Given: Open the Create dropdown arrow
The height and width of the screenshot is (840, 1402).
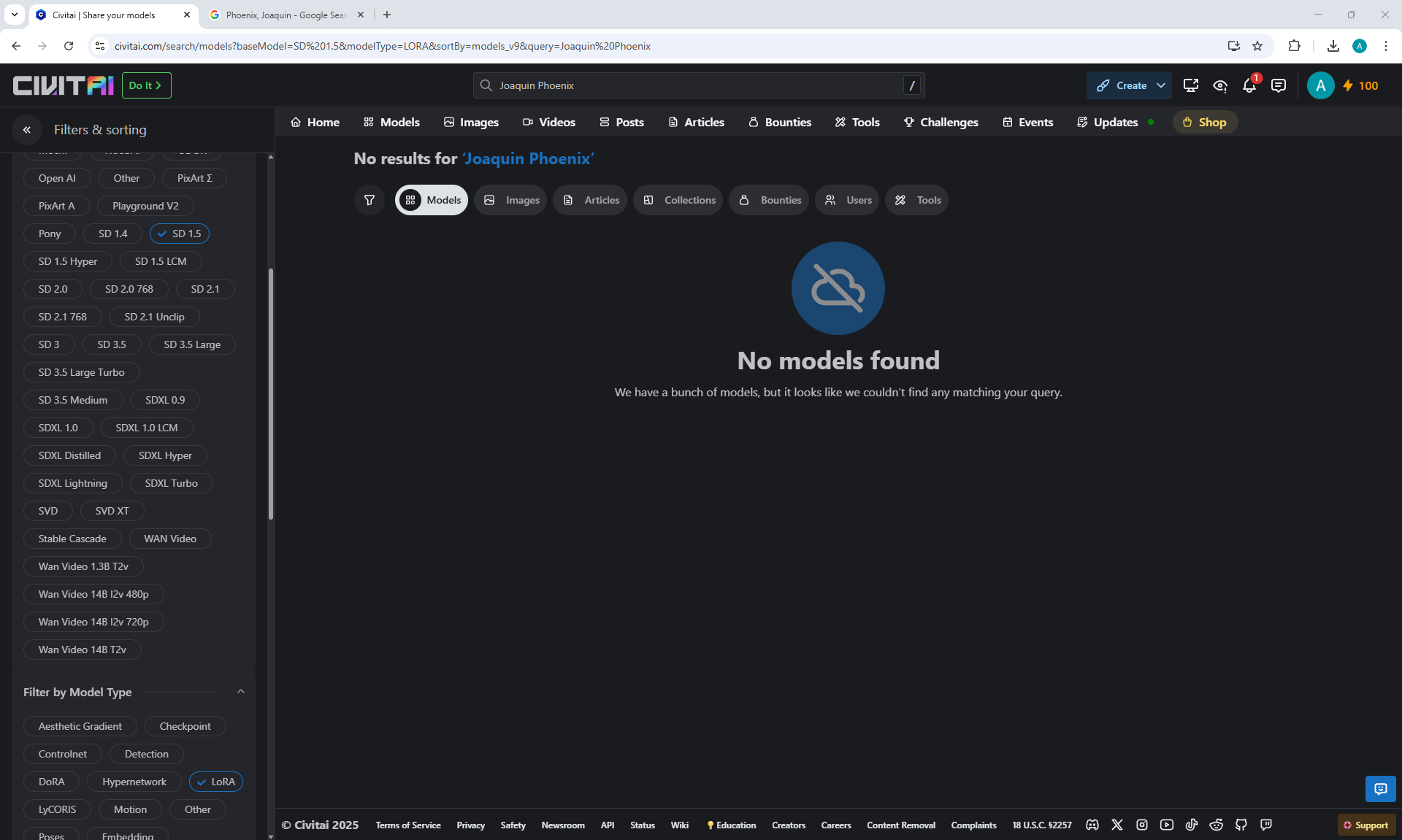Looking at the screenshot, I should click(x=1161, y=86).
